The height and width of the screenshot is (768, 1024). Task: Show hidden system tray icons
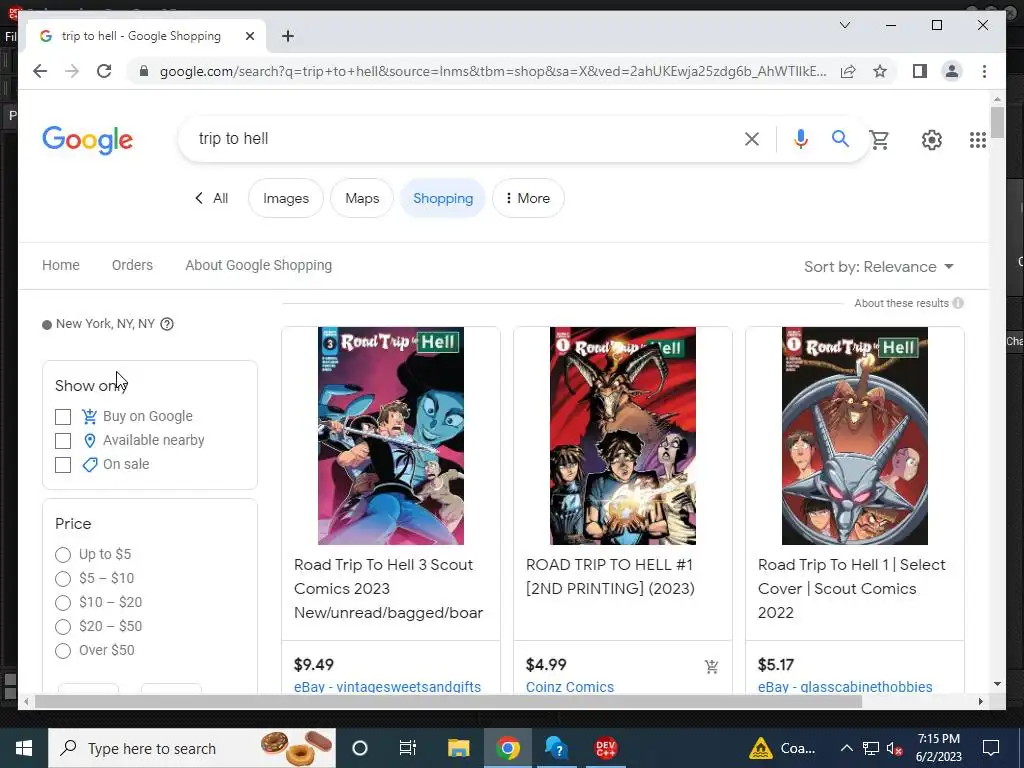(846, 748)
